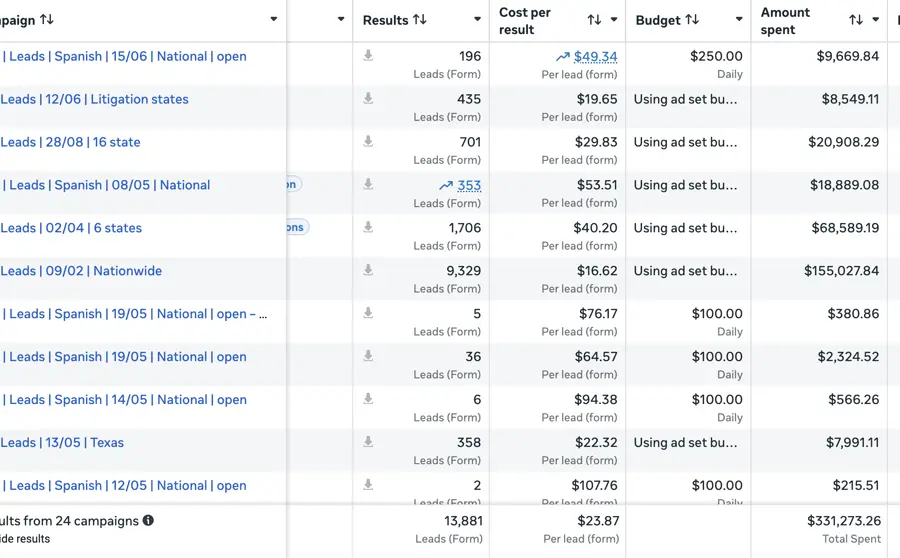Download leads for the 9,329 results row
The width and height of the screenshot is (900, 558).
368,270
